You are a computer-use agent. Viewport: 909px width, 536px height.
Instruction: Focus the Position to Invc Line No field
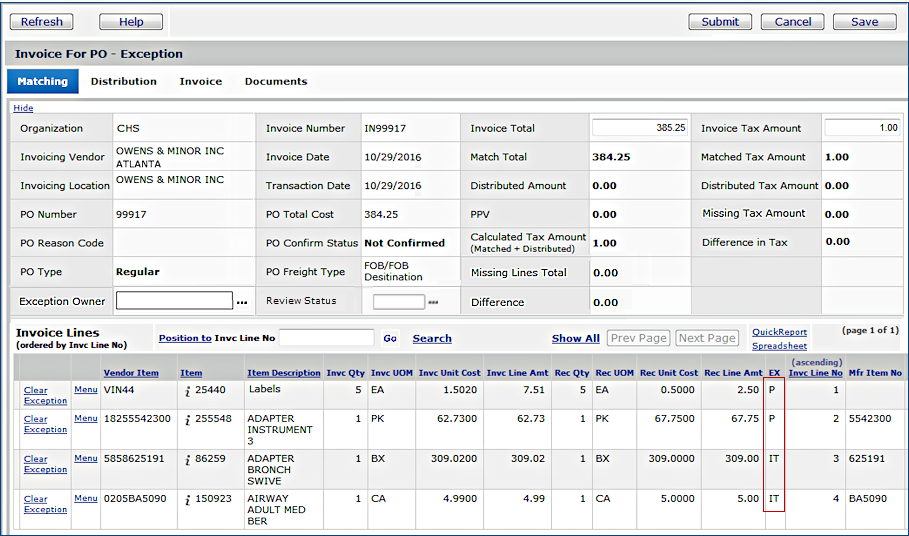pyautogui.click(x=327, y=338)
